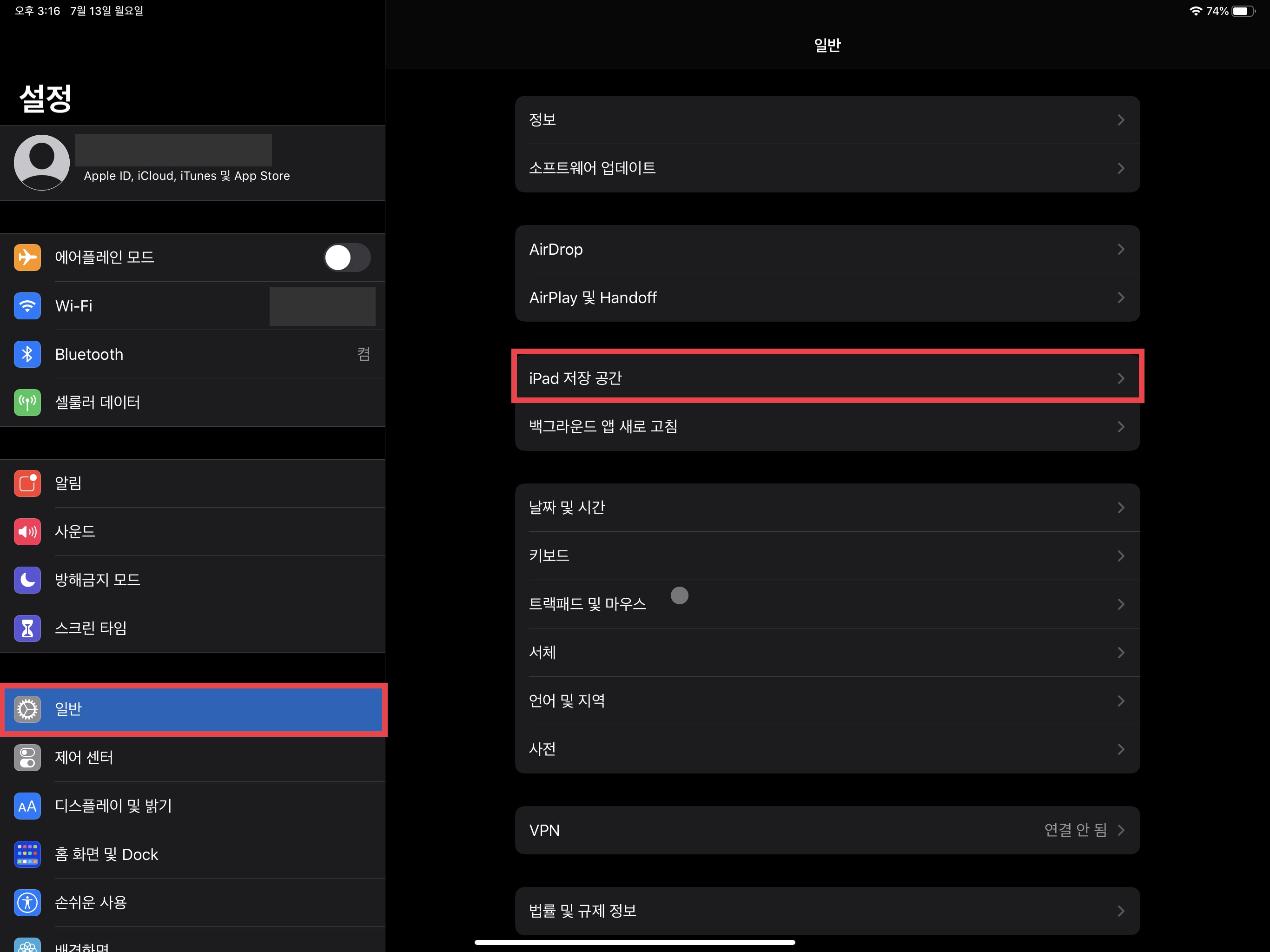Tap the AirDrop row label
Image resolution: width=1270 pixels, height=952 pixels.
[x=556, y=249]
